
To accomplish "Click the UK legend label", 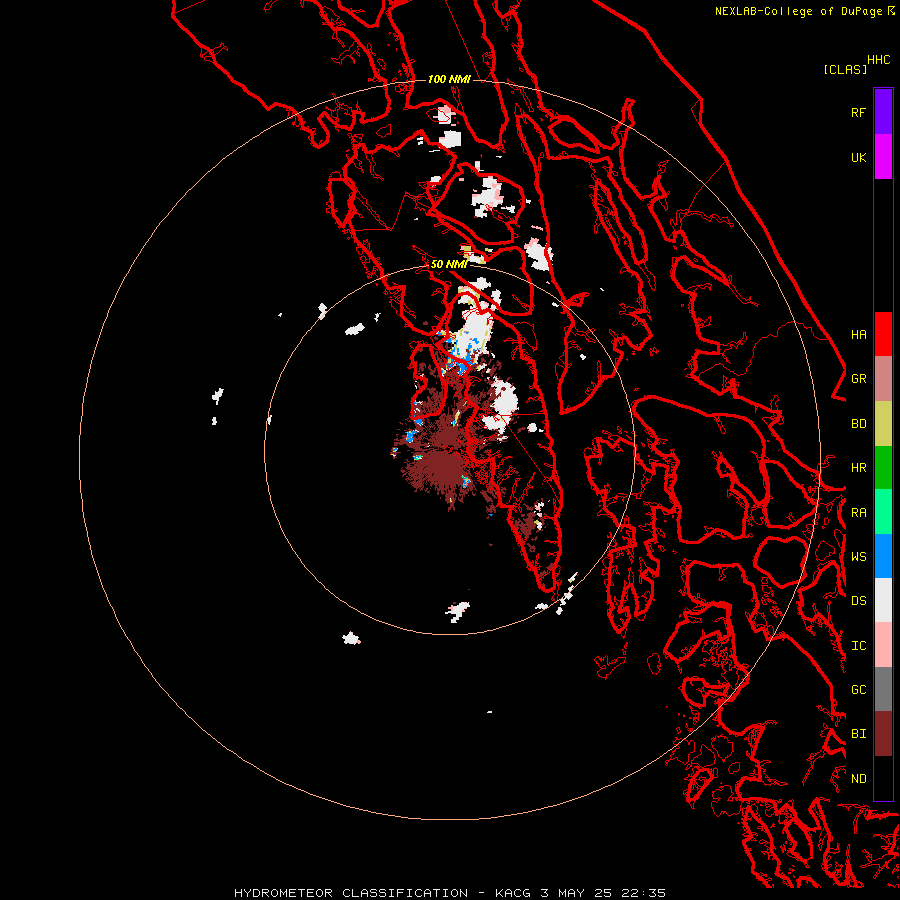I will tap(858, 157).
